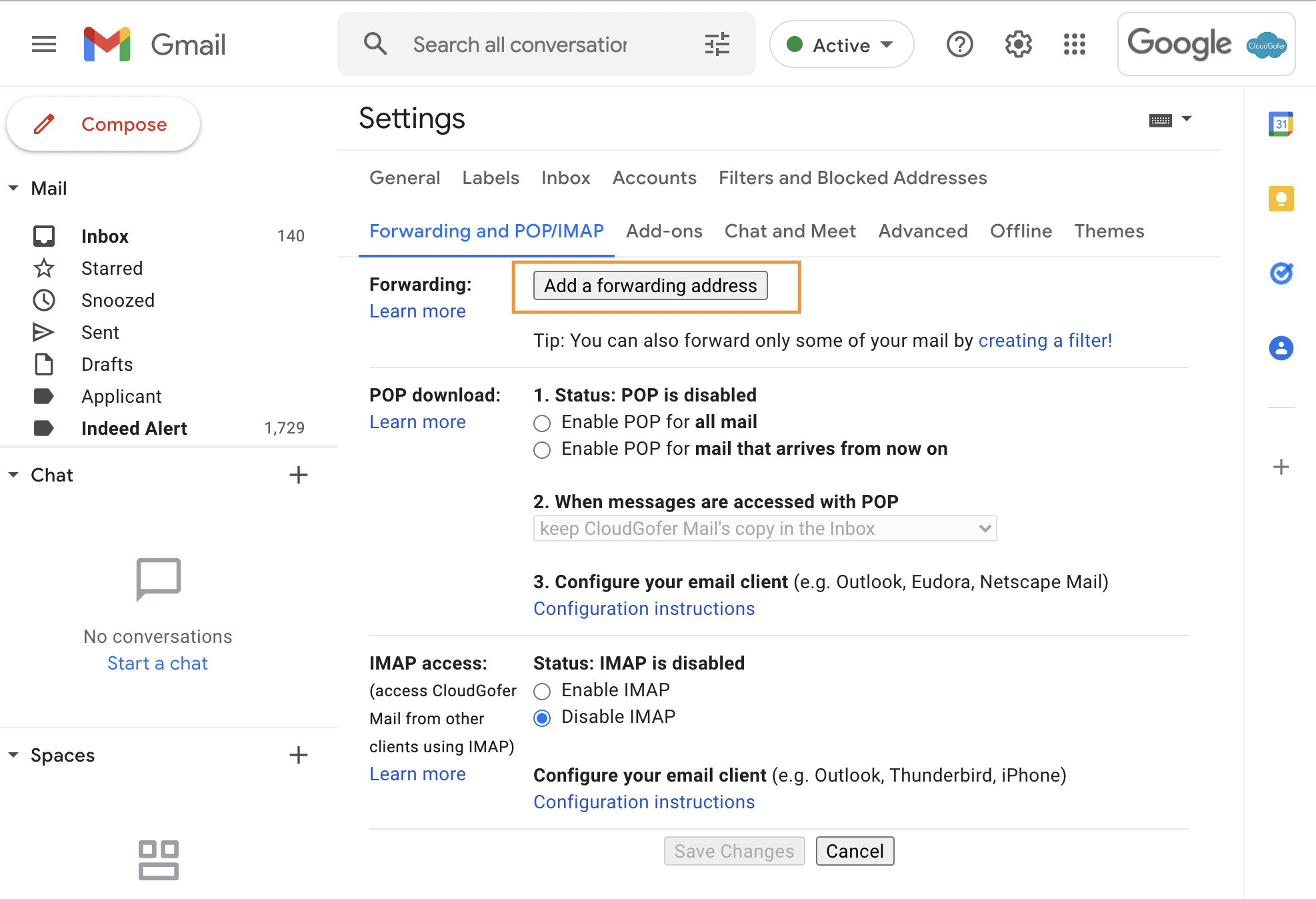Viewport: 1316px width, 899px height.
Task: Switch to the Accounts tab
Action: pos(655,177)
